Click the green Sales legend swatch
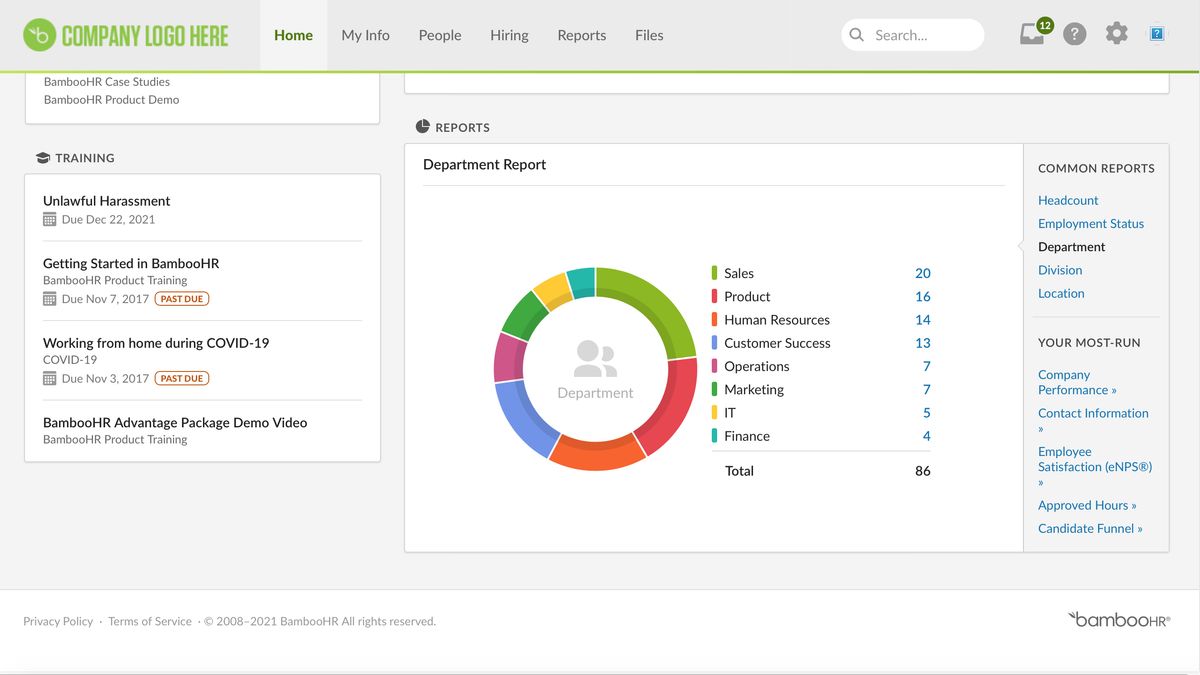Image resolution: width=1200 pixels, height=675 pixels. (714, 273)
